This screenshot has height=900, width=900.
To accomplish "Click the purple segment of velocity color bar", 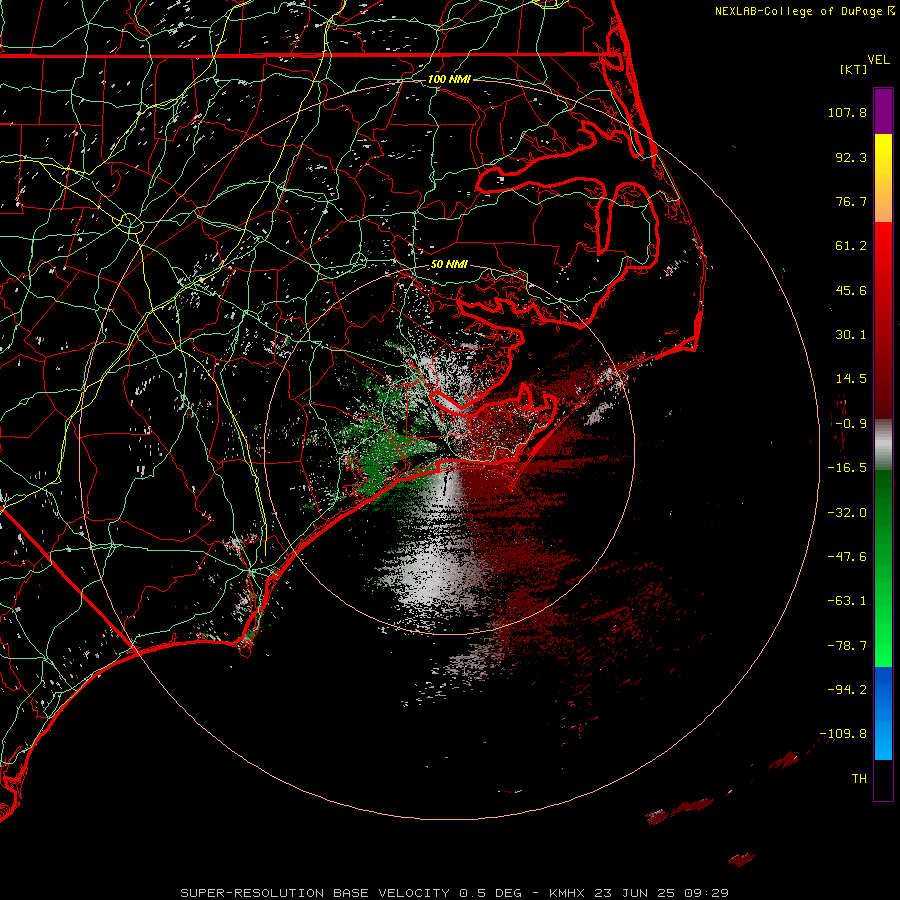I will pos(883,111).
